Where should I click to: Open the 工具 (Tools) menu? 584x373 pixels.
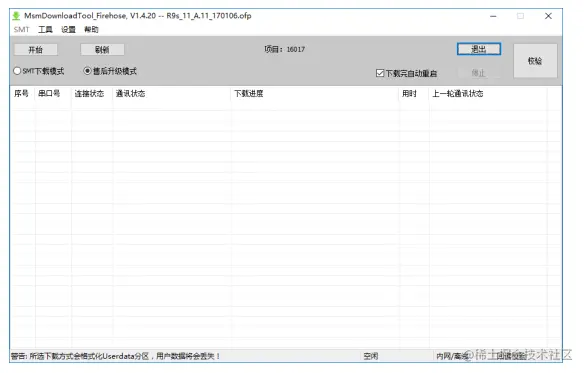coord(45,29)
